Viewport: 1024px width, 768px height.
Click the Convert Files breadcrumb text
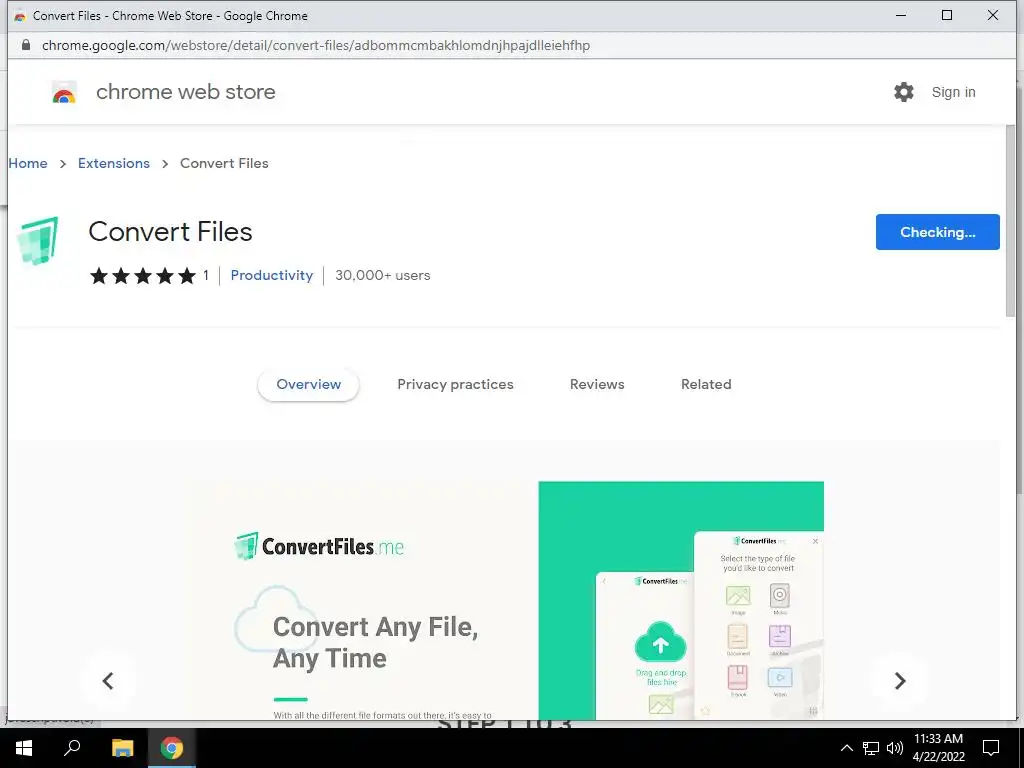[x=224, y=163]
